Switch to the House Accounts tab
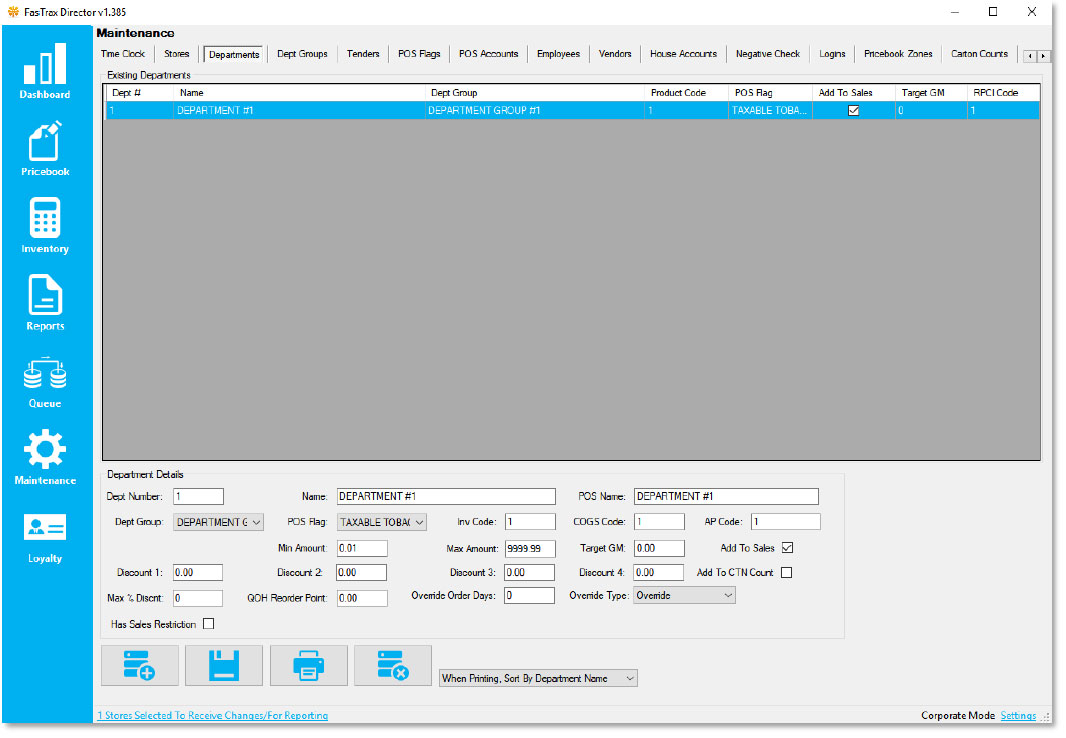Viewport: 1066px width, 738px height. coord(684,54)
